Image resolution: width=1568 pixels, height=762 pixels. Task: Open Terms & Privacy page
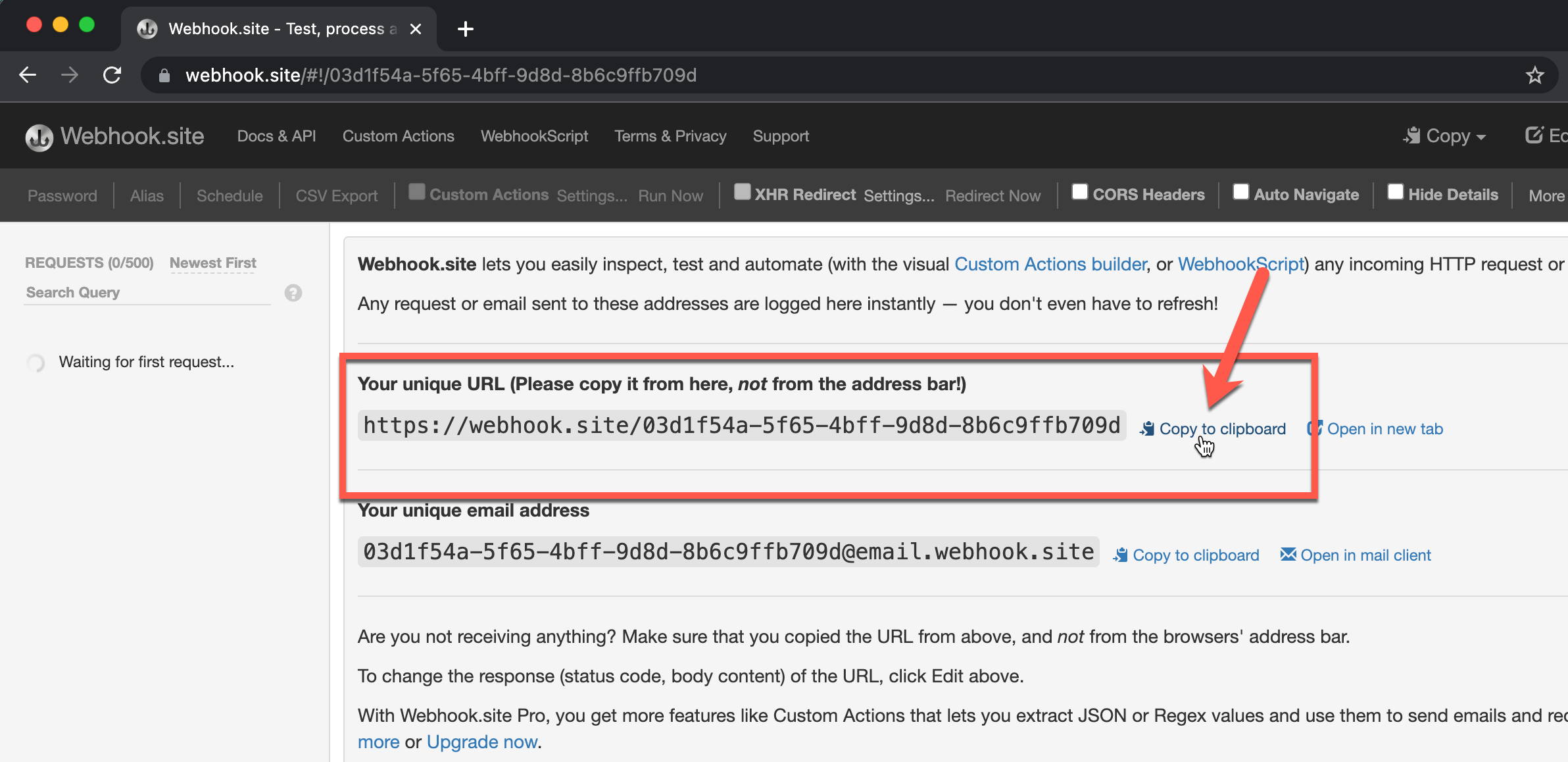(x=670, y=136)
